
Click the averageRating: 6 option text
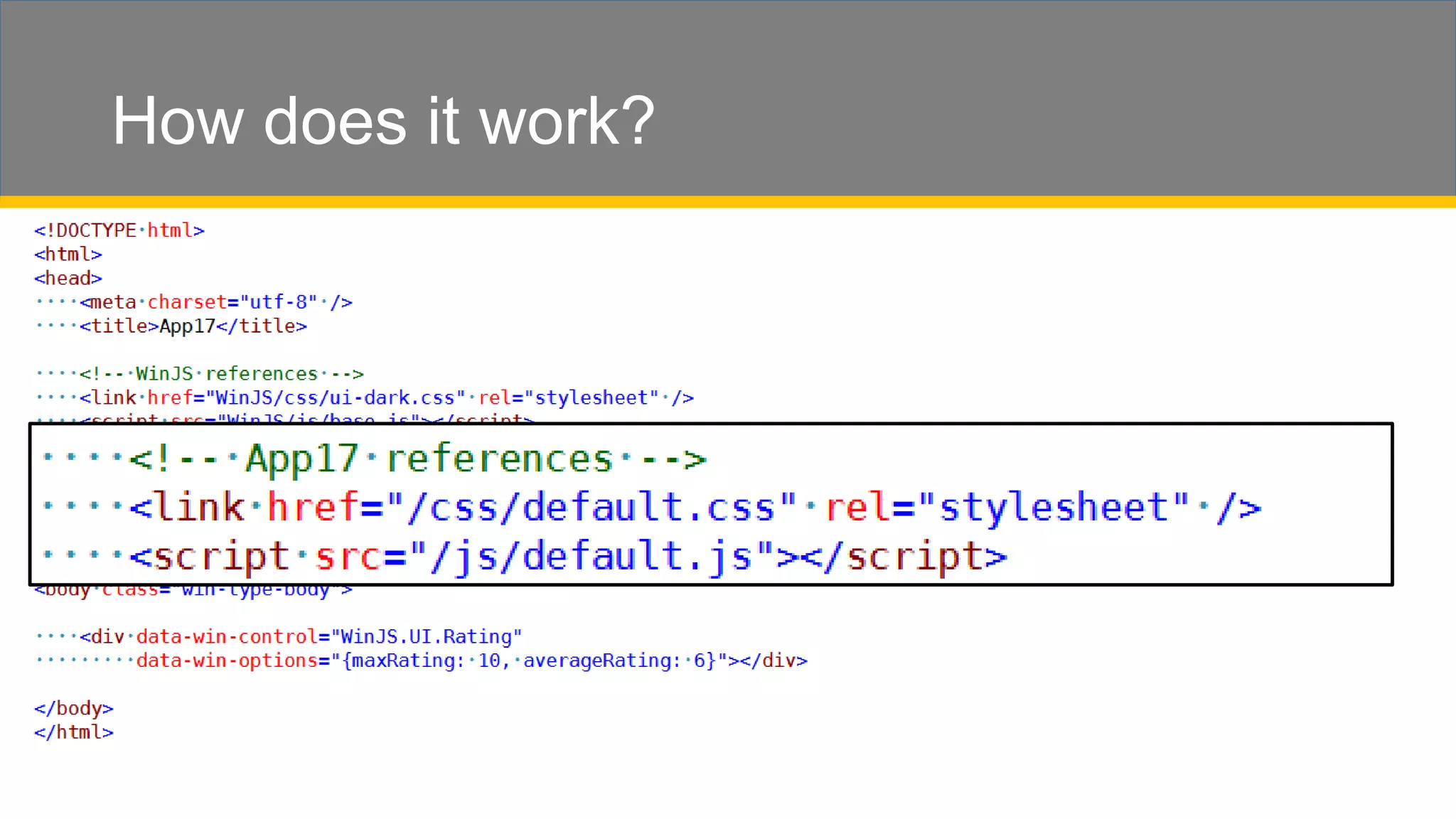[619, 661]
